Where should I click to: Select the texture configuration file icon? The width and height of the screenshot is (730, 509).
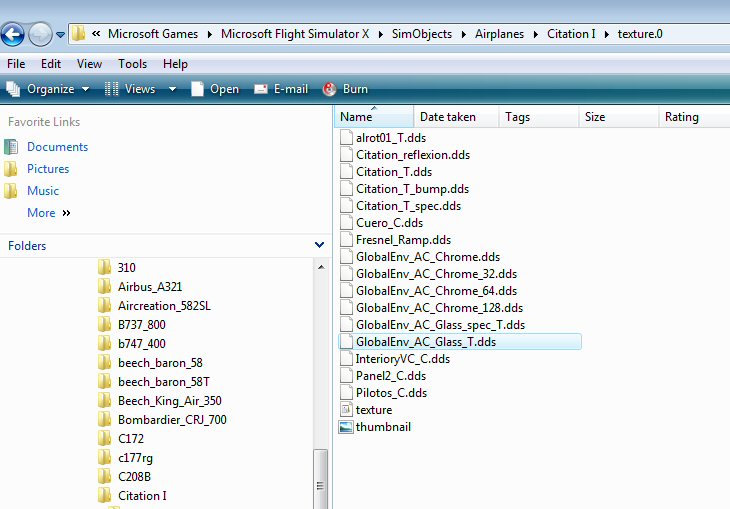346,410
